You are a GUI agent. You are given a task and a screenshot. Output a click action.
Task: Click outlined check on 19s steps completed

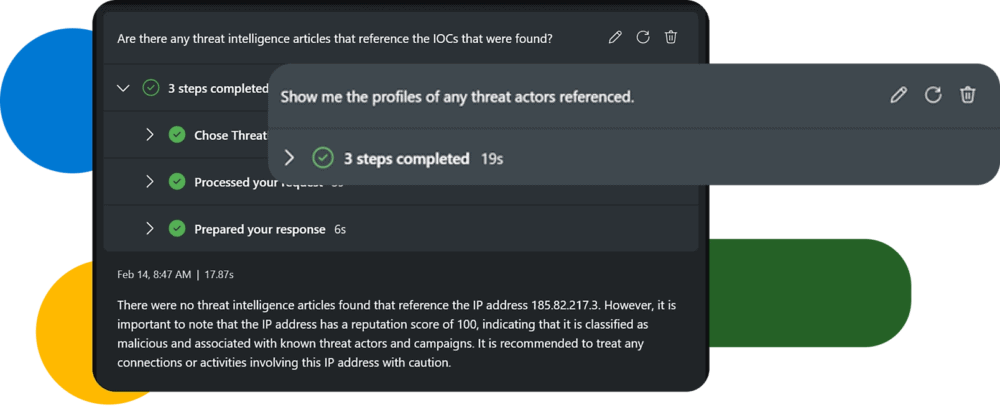point(323,158)
